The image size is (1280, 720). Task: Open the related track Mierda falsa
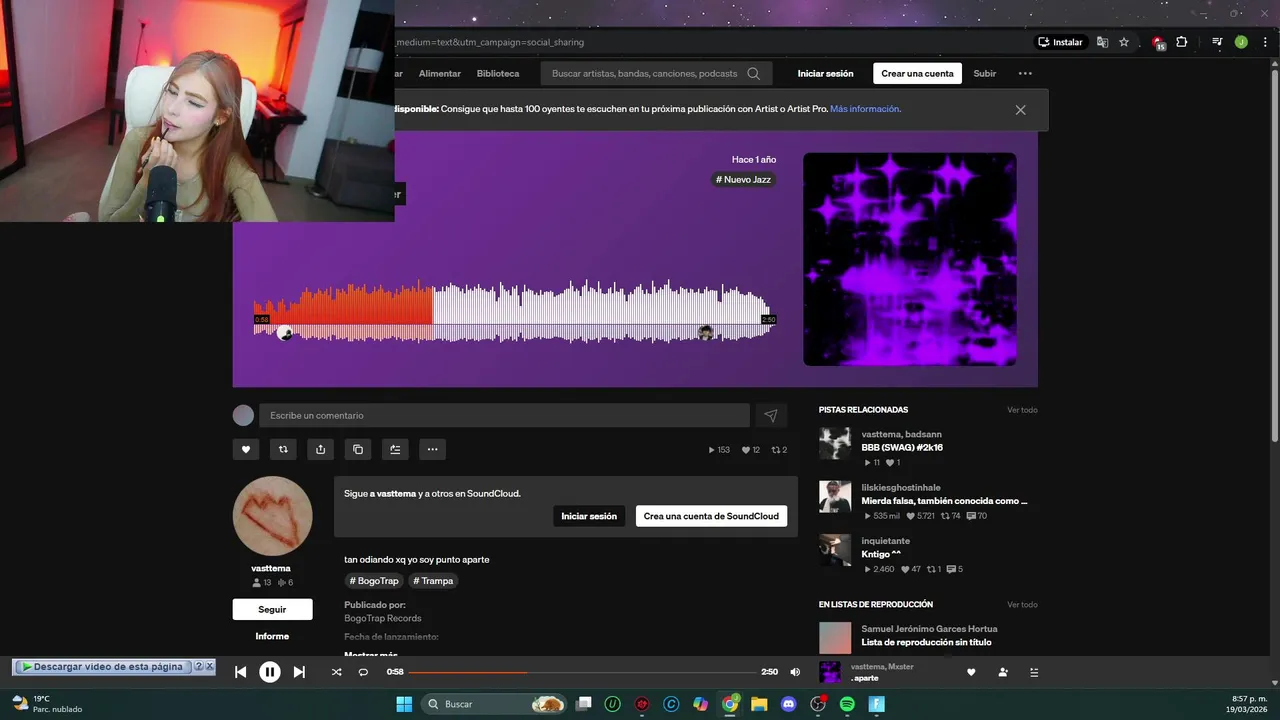(944, 501)
